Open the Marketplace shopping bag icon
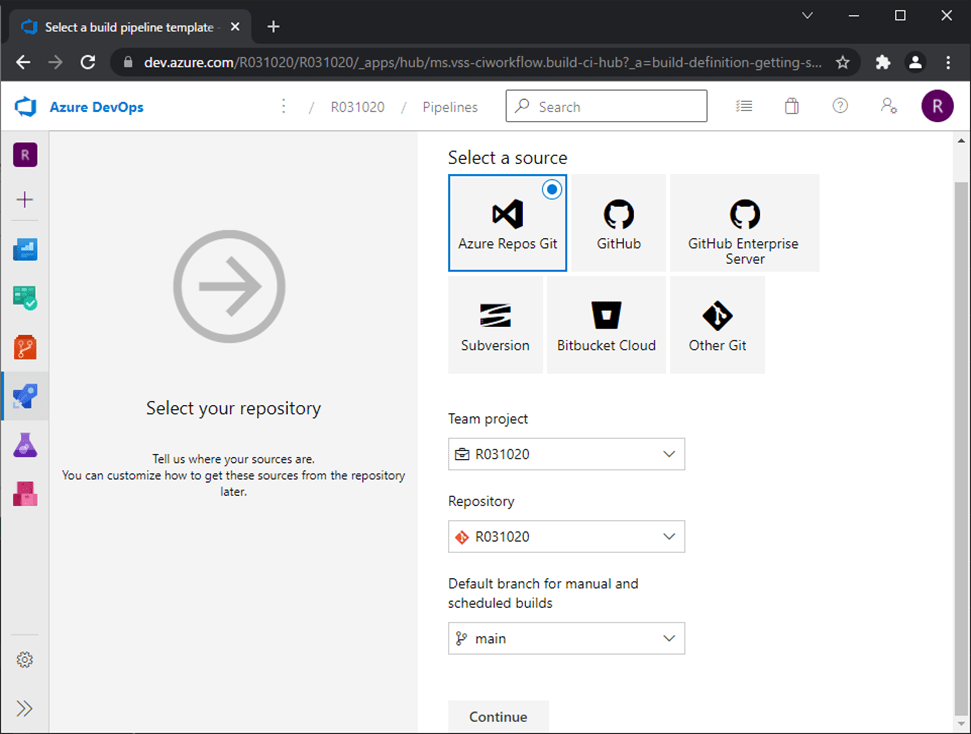The width and height of the screenshot is (971, 734). coord(791,107)
